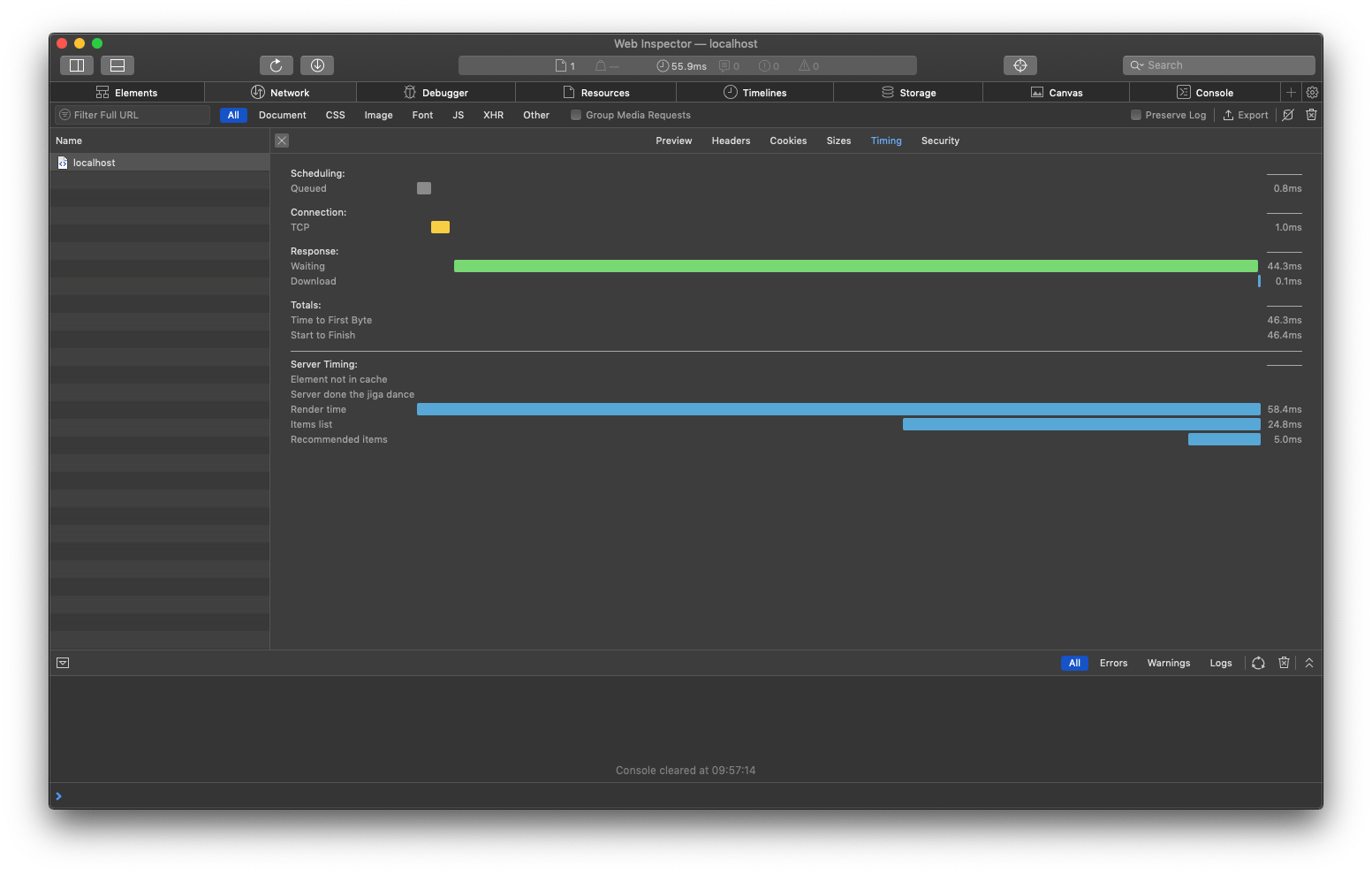This screenshot has height=874, width=1372.
Task: Open the Cookies section for the request
Action: pos(788,140)
